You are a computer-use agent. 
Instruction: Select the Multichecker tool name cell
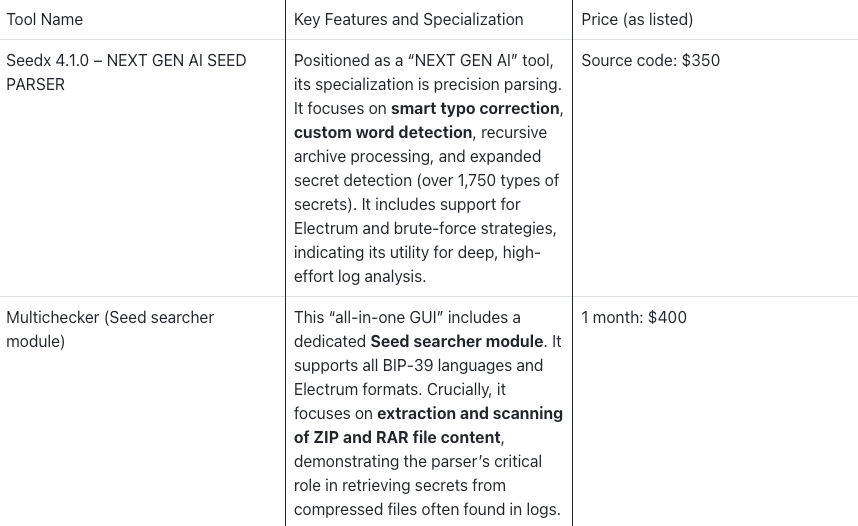point(110,329)
